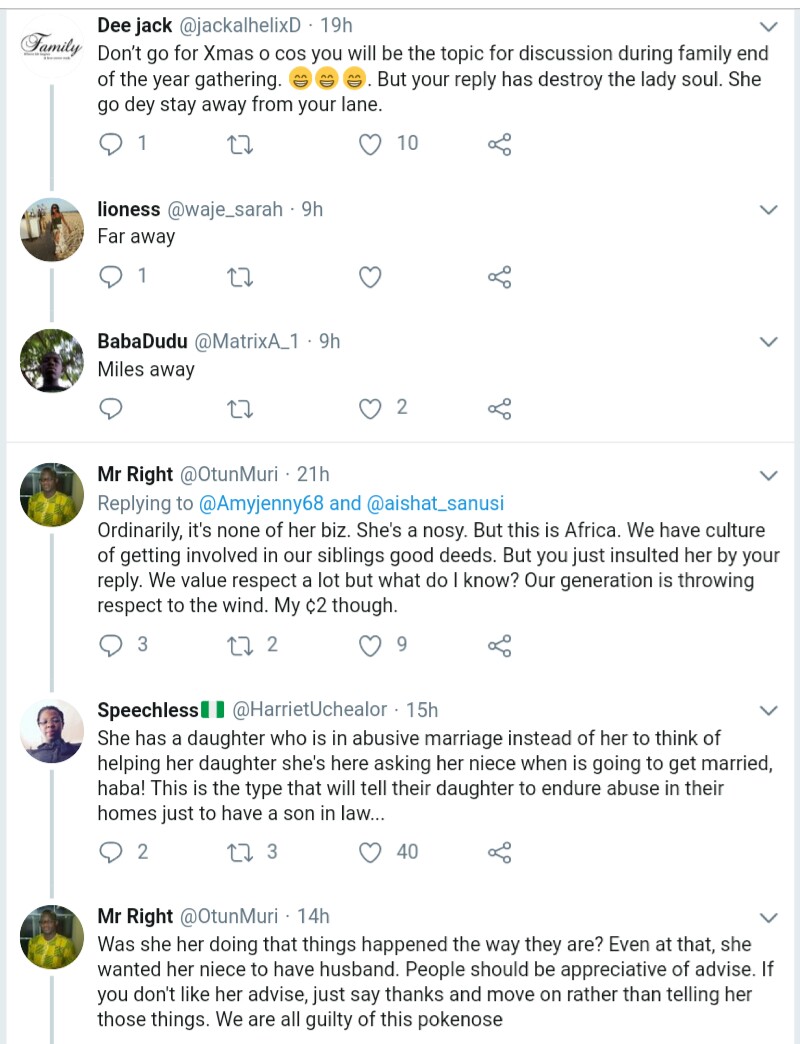Retweet Dee jack's tweet
This screenshot has width=800, height=1044.
240,144
